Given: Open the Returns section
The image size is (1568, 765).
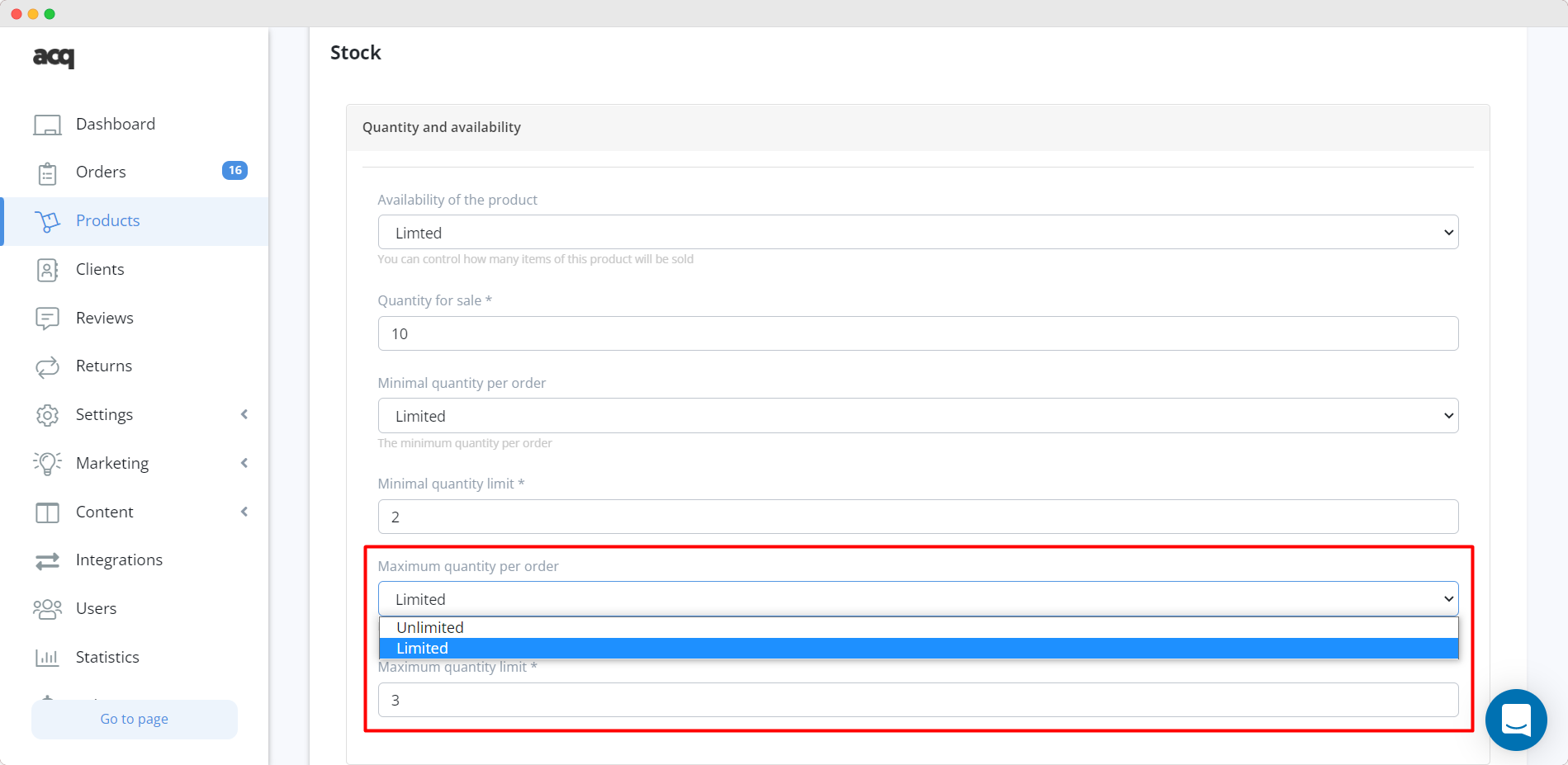Looking at the screenshot, I should tap(104, 366).
